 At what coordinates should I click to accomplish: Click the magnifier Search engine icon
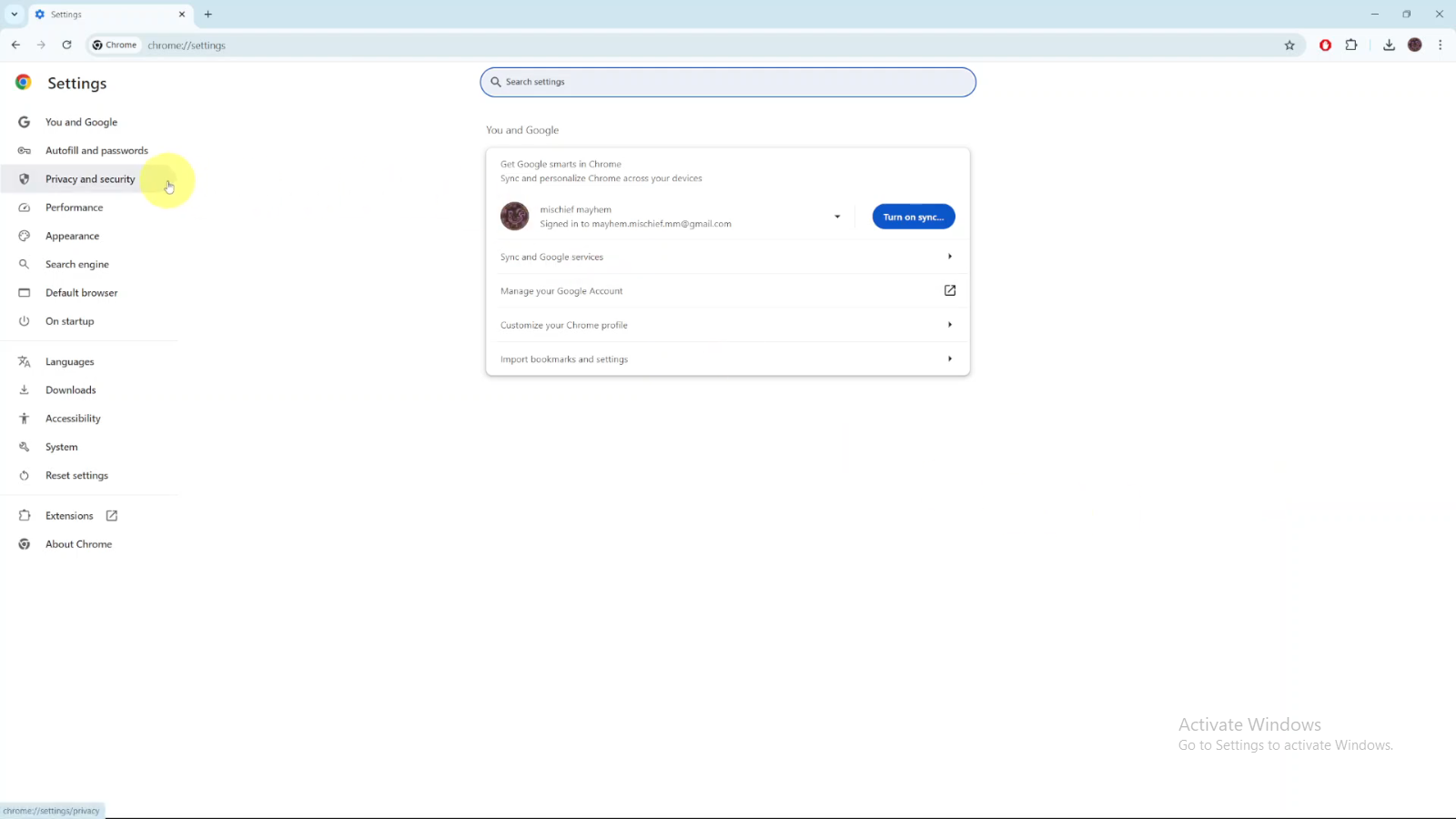point(25,264)
